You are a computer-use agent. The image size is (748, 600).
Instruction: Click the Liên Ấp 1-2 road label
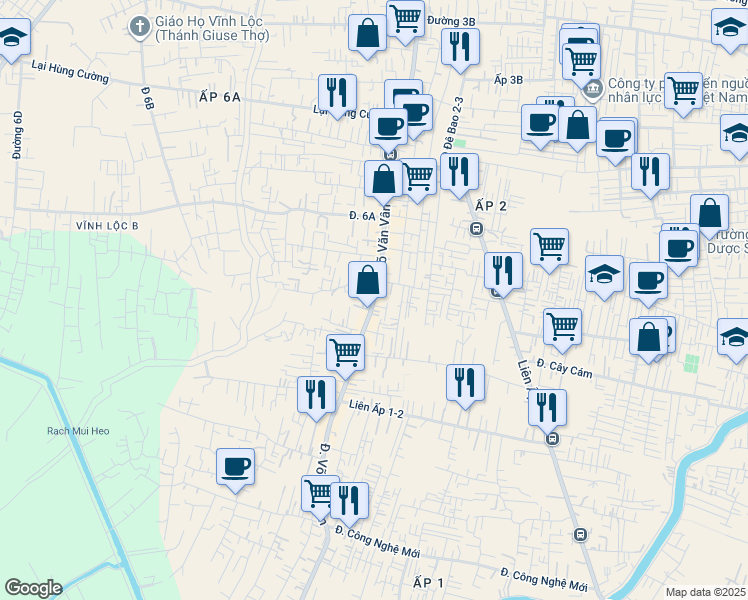[x=376, y=409]
